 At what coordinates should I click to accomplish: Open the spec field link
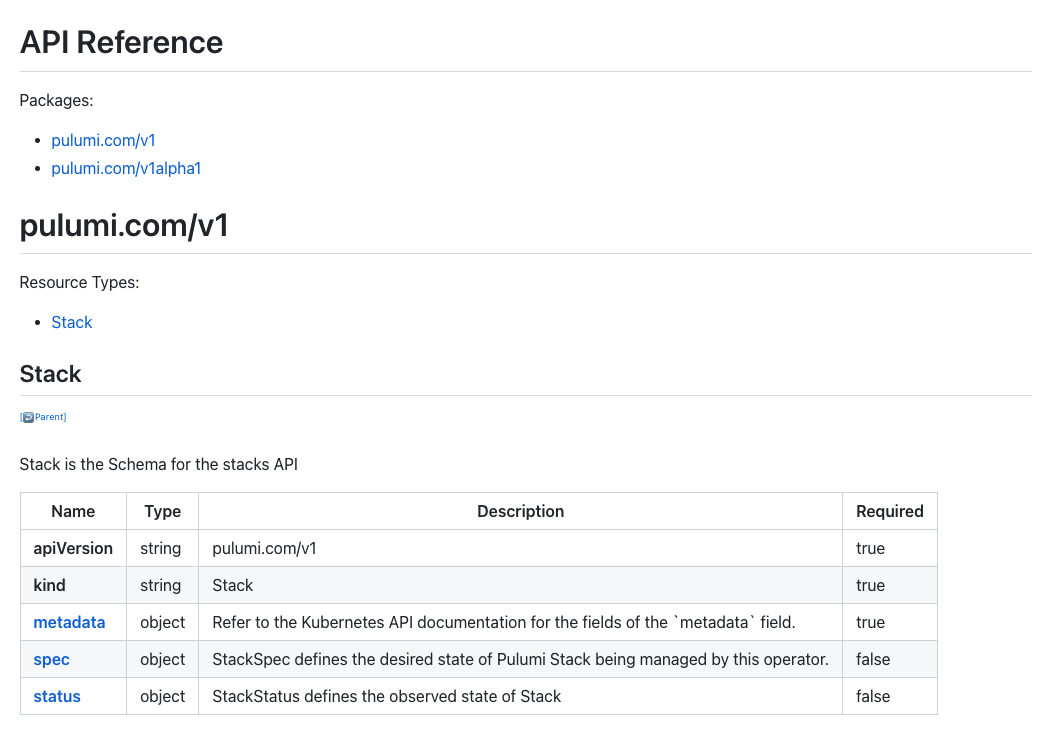click(x=52, y=660)
